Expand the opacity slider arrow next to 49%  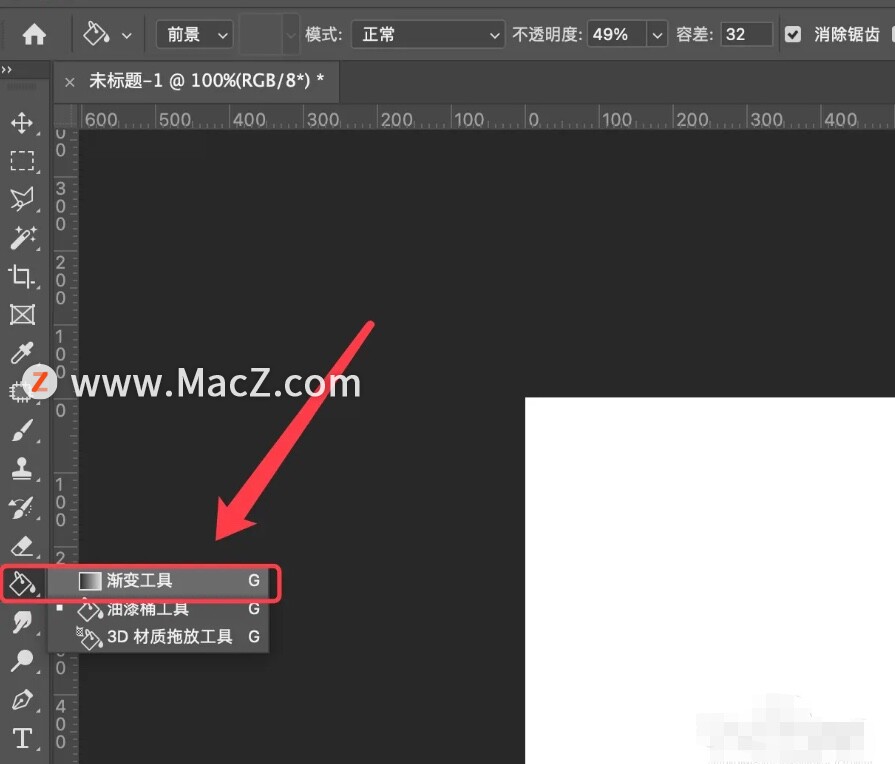pyautogui.click(x=657, y=35)
